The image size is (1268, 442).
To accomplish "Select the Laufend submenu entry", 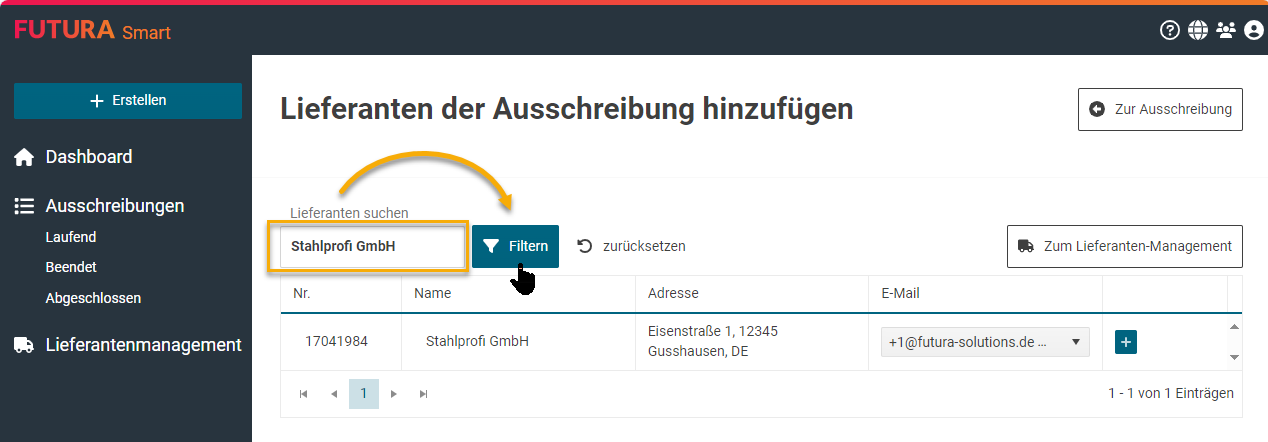I will 70,238.
